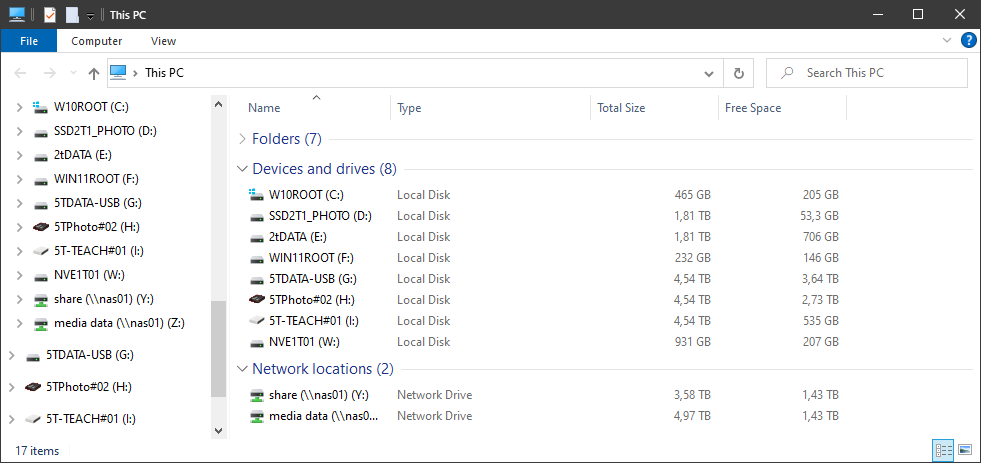Select 5TPhoto#02 (H:) drive icon in list
981x463 pixels.
(x=257, y=300)
